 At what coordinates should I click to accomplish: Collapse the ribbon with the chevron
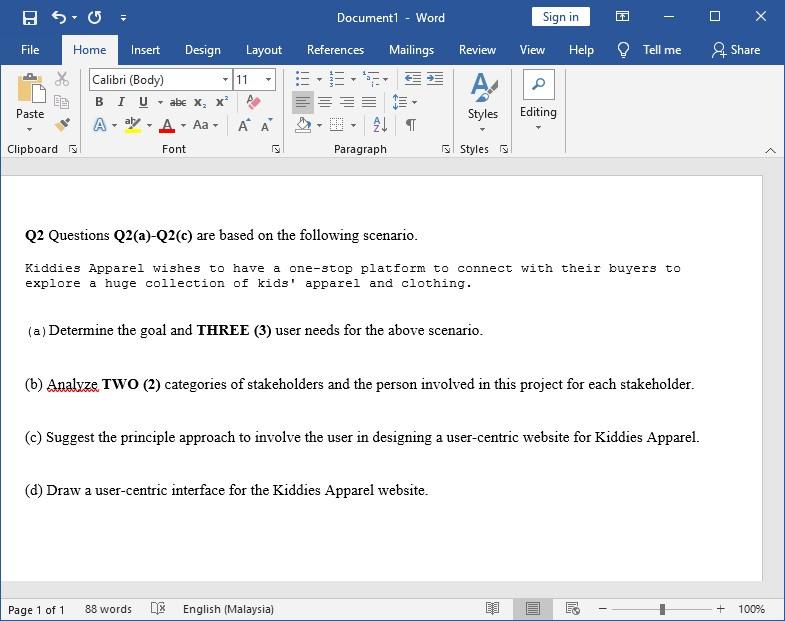(x=770, y=150)
